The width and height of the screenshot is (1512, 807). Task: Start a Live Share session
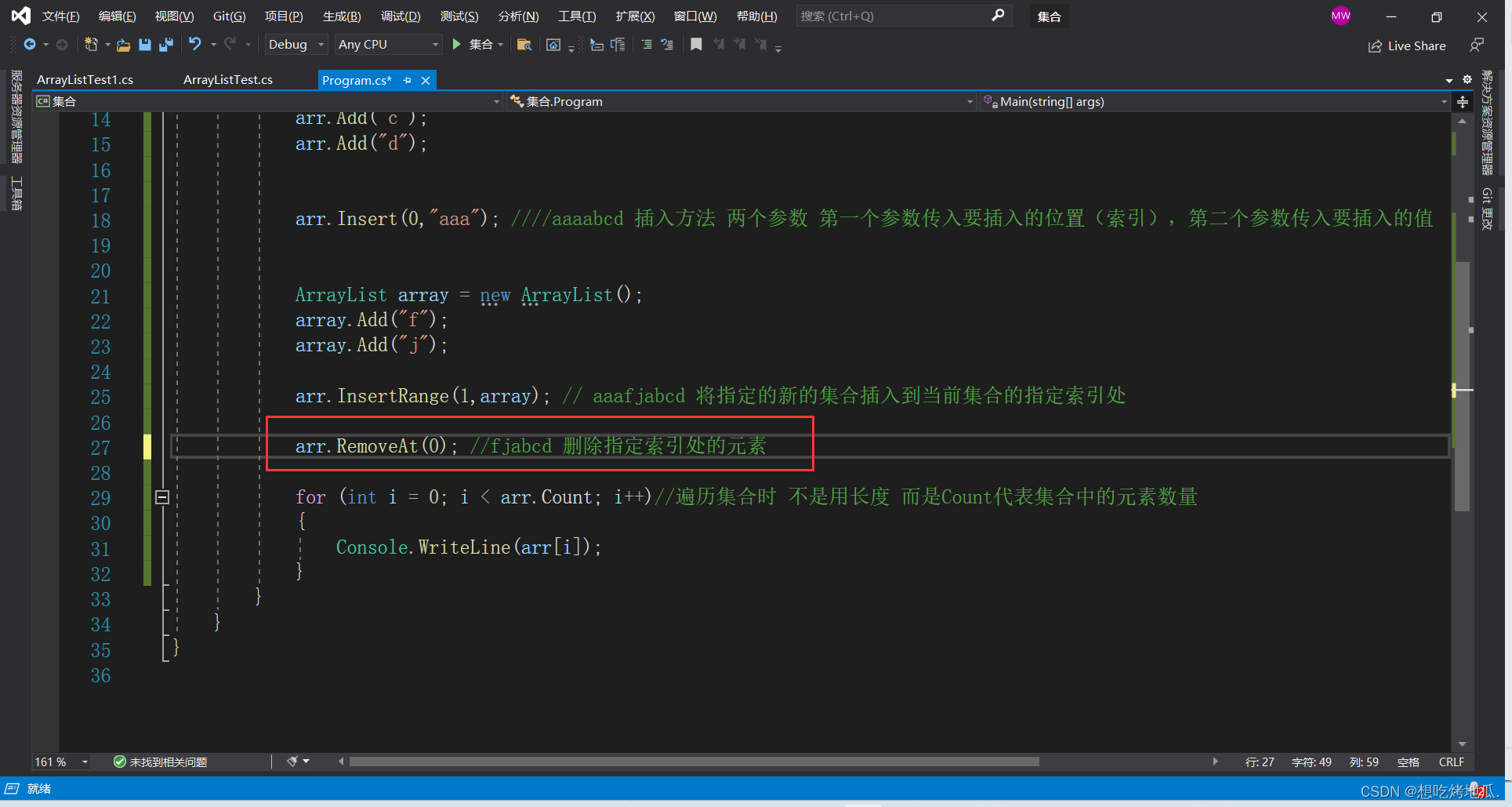coord(1407,45)
